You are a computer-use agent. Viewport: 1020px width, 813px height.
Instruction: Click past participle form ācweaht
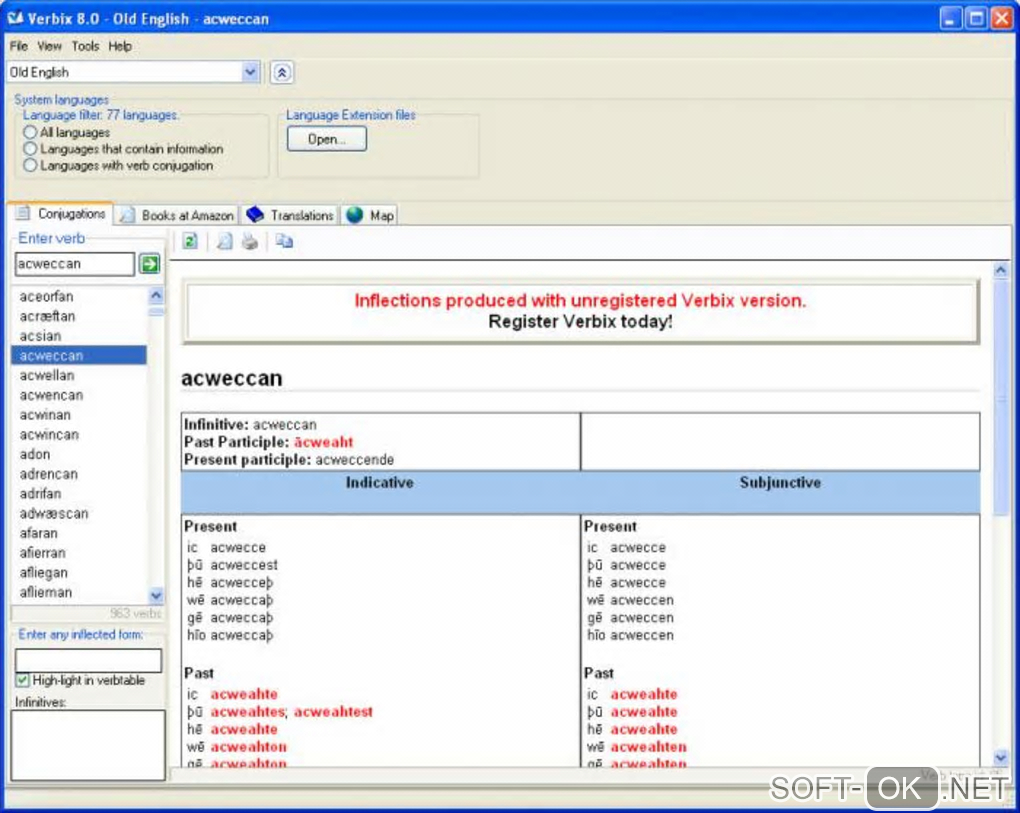click(323, 442)
